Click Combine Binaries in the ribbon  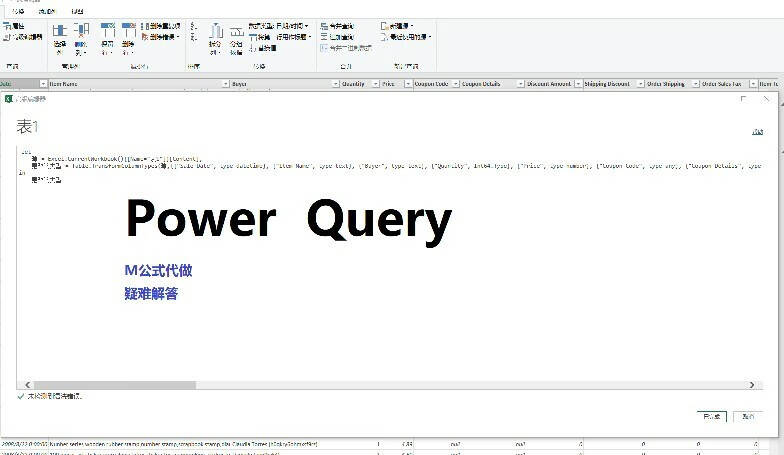[346, 48]
